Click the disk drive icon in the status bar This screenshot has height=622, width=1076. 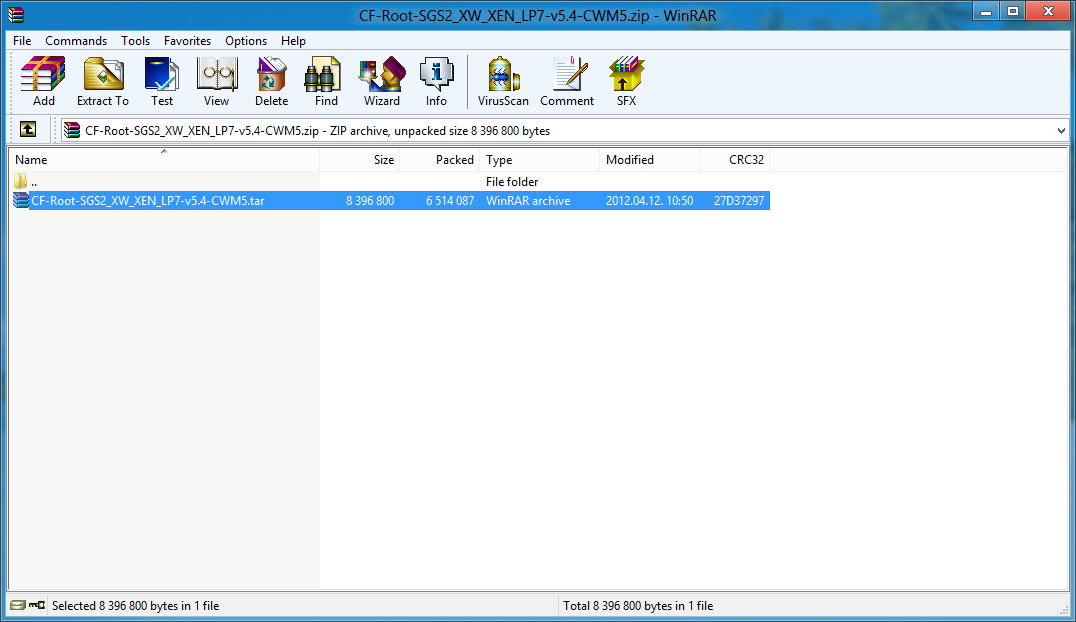coord(18,605)
